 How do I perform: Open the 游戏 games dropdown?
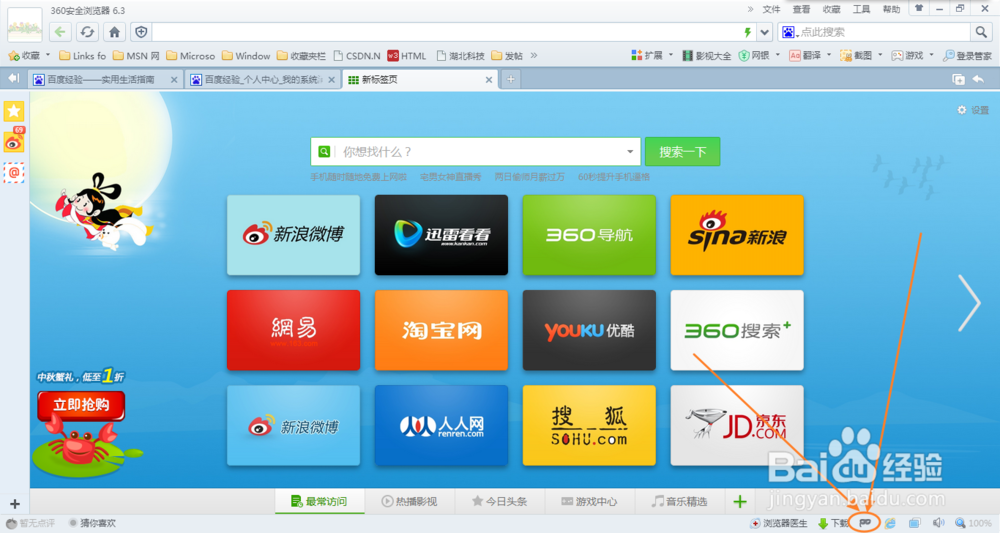913,55
